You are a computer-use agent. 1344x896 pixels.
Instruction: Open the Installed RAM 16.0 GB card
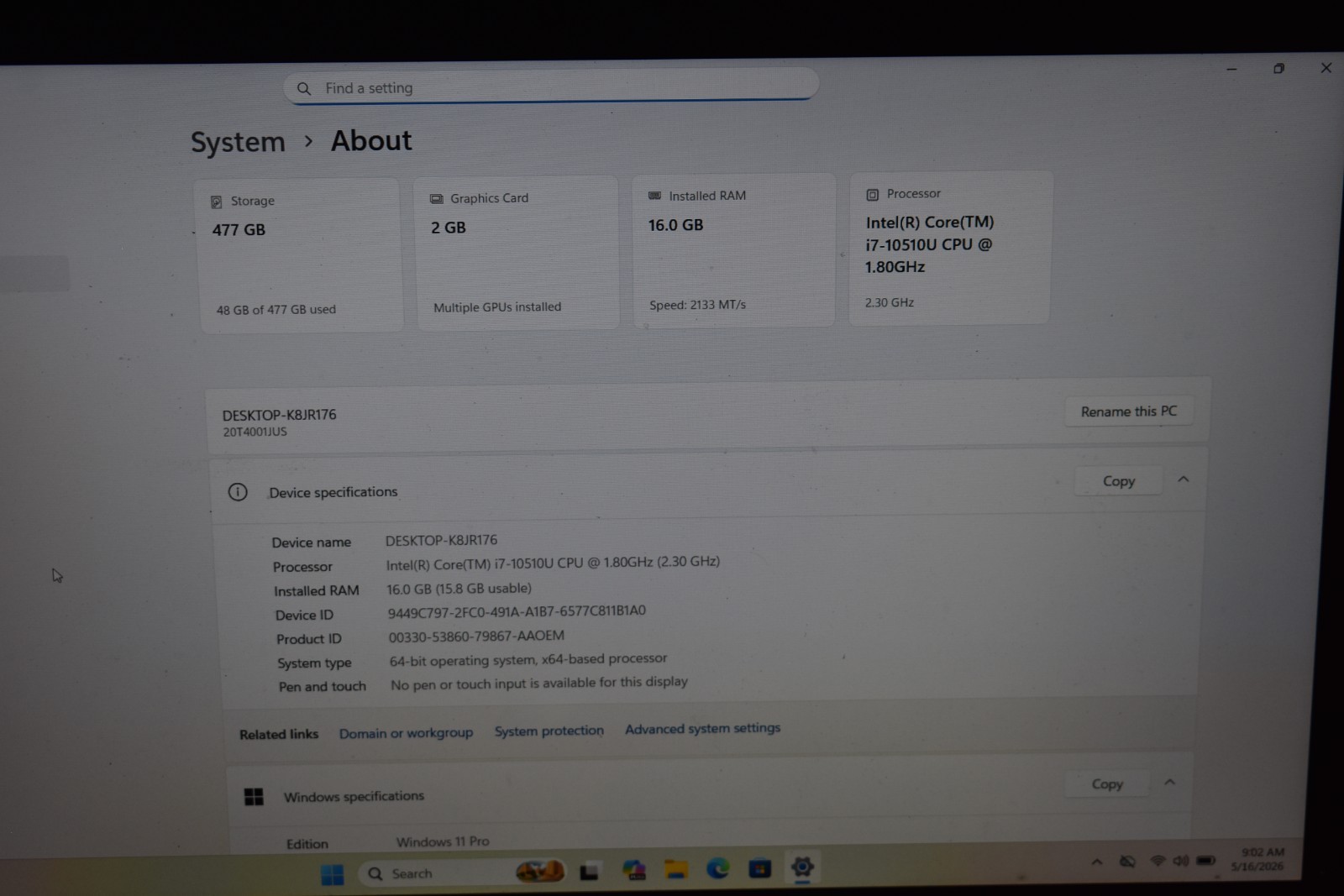tap(733, 250)
